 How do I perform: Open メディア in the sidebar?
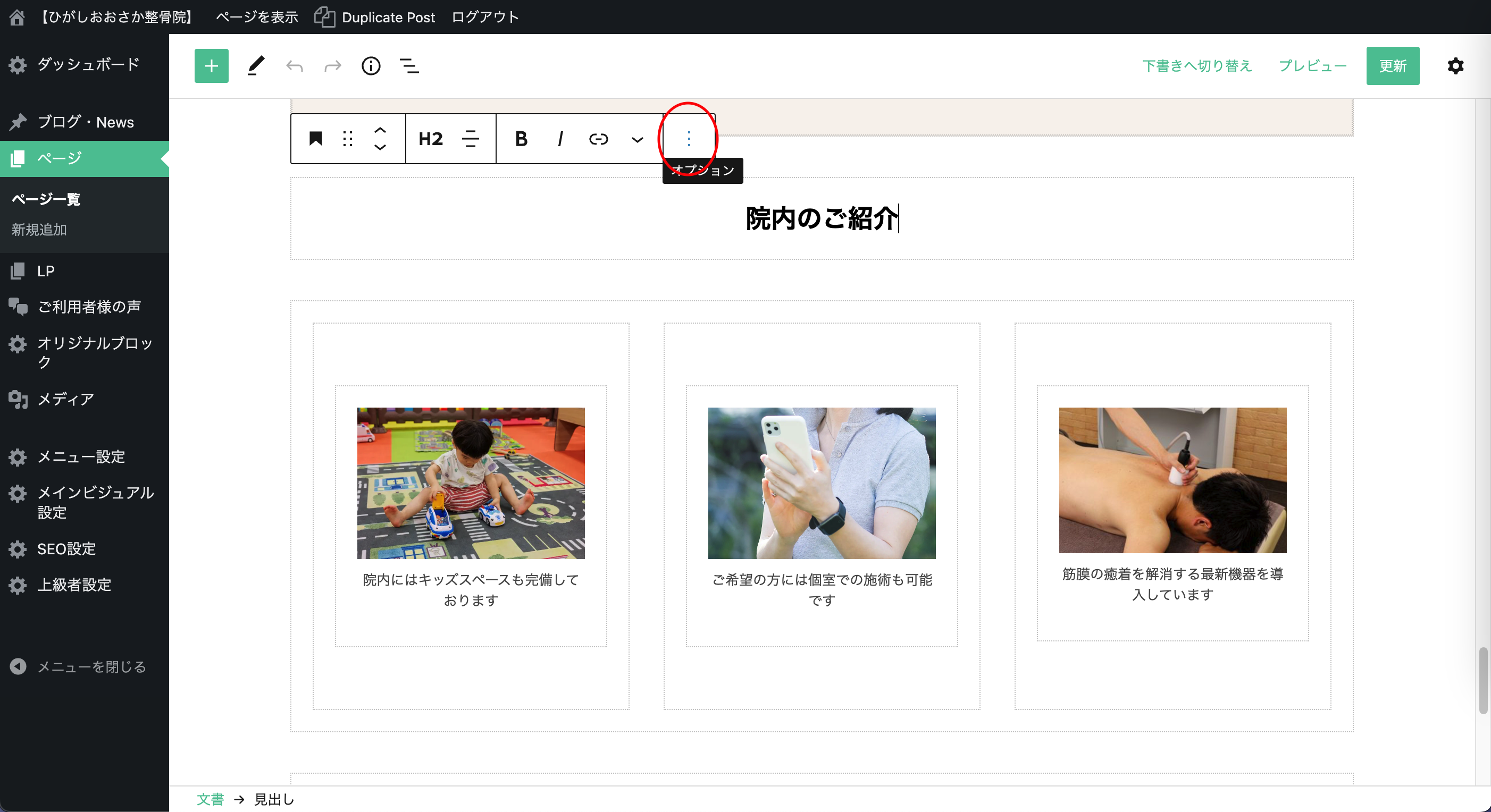pyautogui.click(x=65, y=399)
